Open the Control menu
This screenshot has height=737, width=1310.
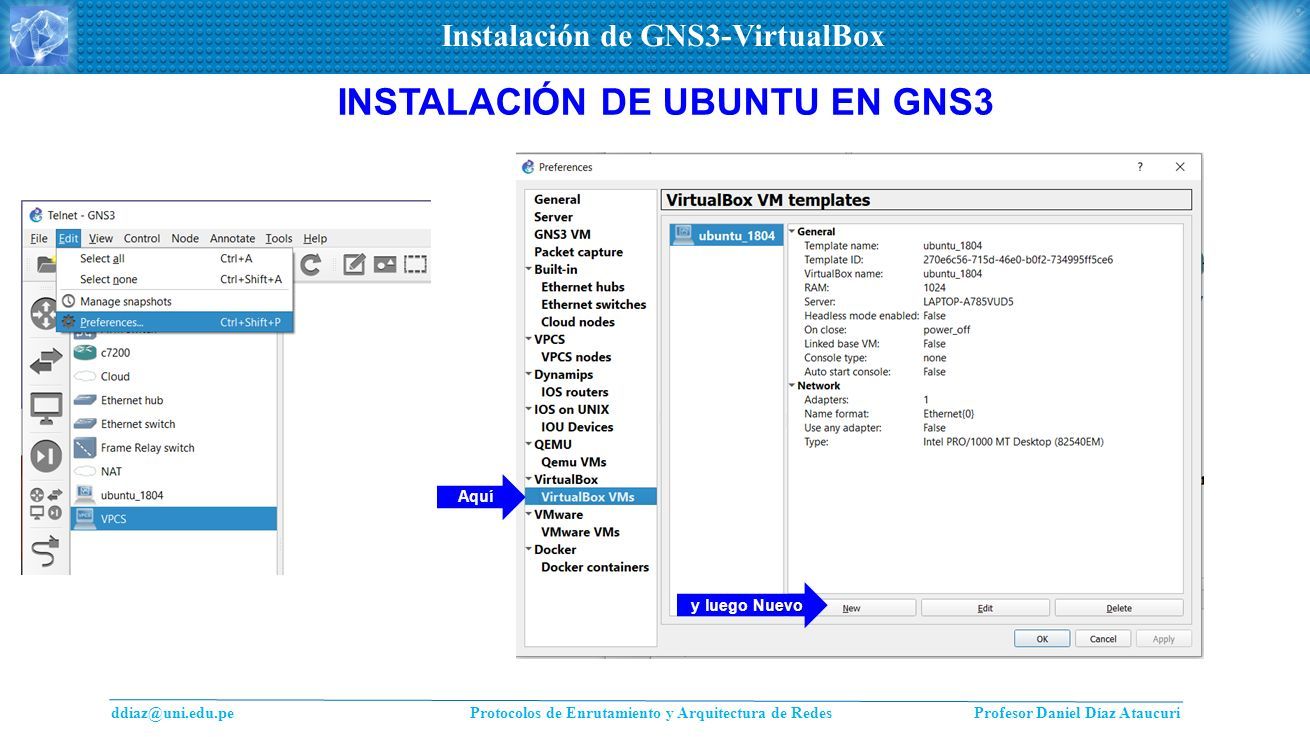point(142,238)
